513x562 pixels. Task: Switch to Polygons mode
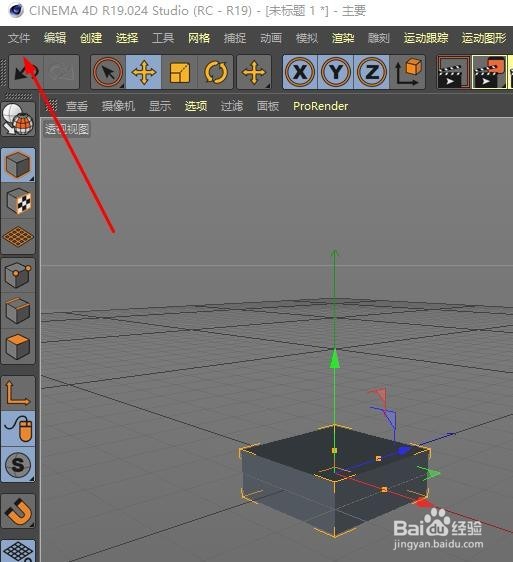coord(18,346)
